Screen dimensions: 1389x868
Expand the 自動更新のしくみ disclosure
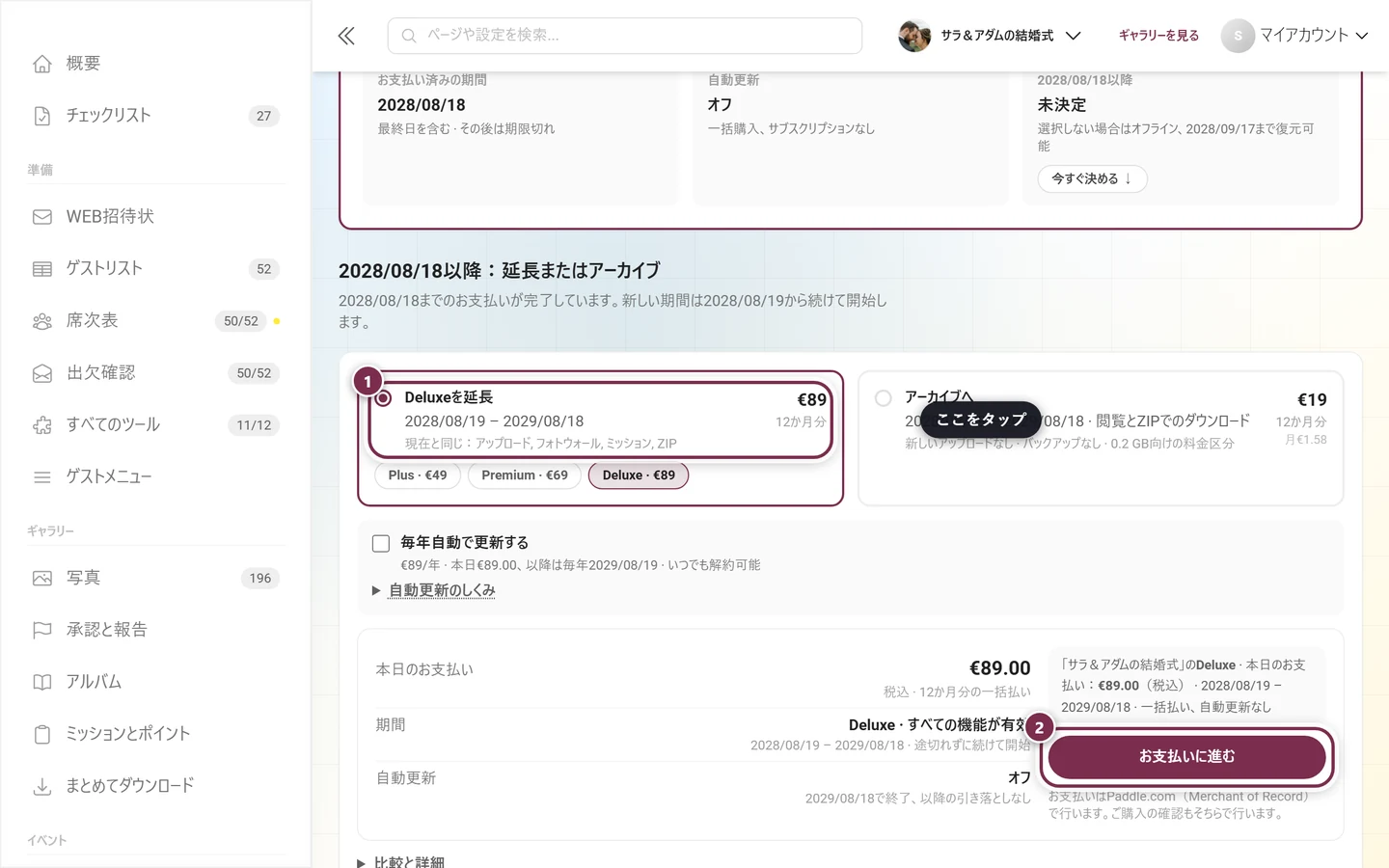click(434, 590)
